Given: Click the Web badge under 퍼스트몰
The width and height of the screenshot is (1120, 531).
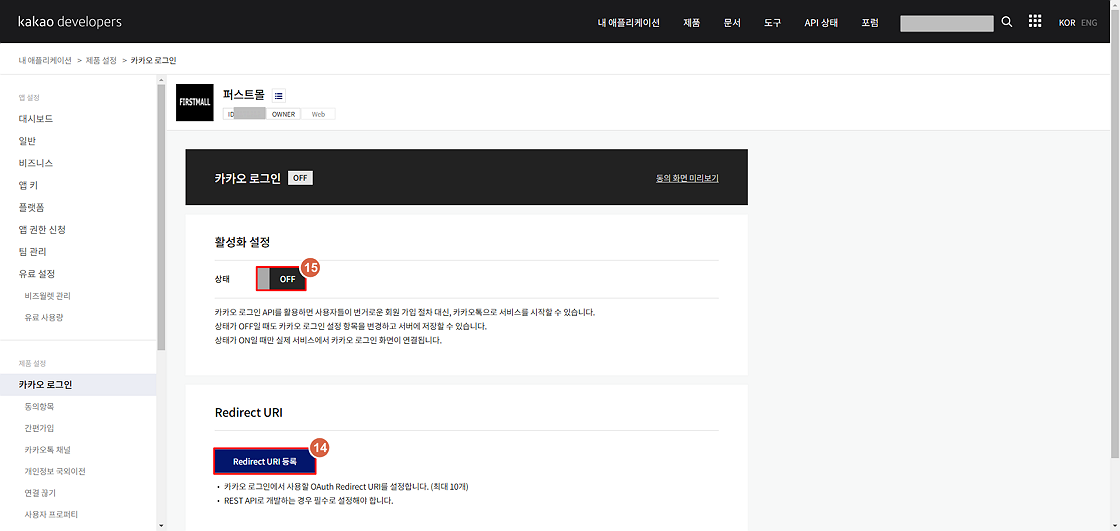Looking at the screenshot, I should click(318, 114).
